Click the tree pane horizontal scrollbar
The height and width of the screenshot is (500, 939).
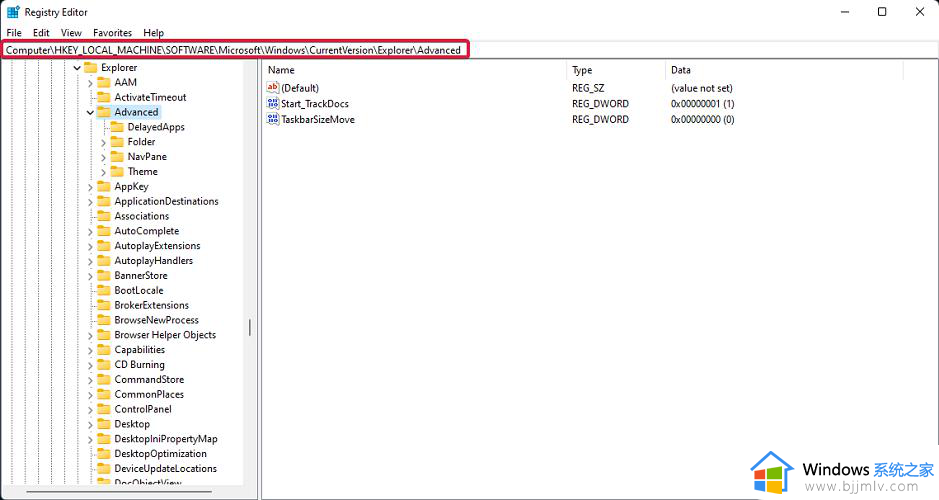[x=119, y=492]
